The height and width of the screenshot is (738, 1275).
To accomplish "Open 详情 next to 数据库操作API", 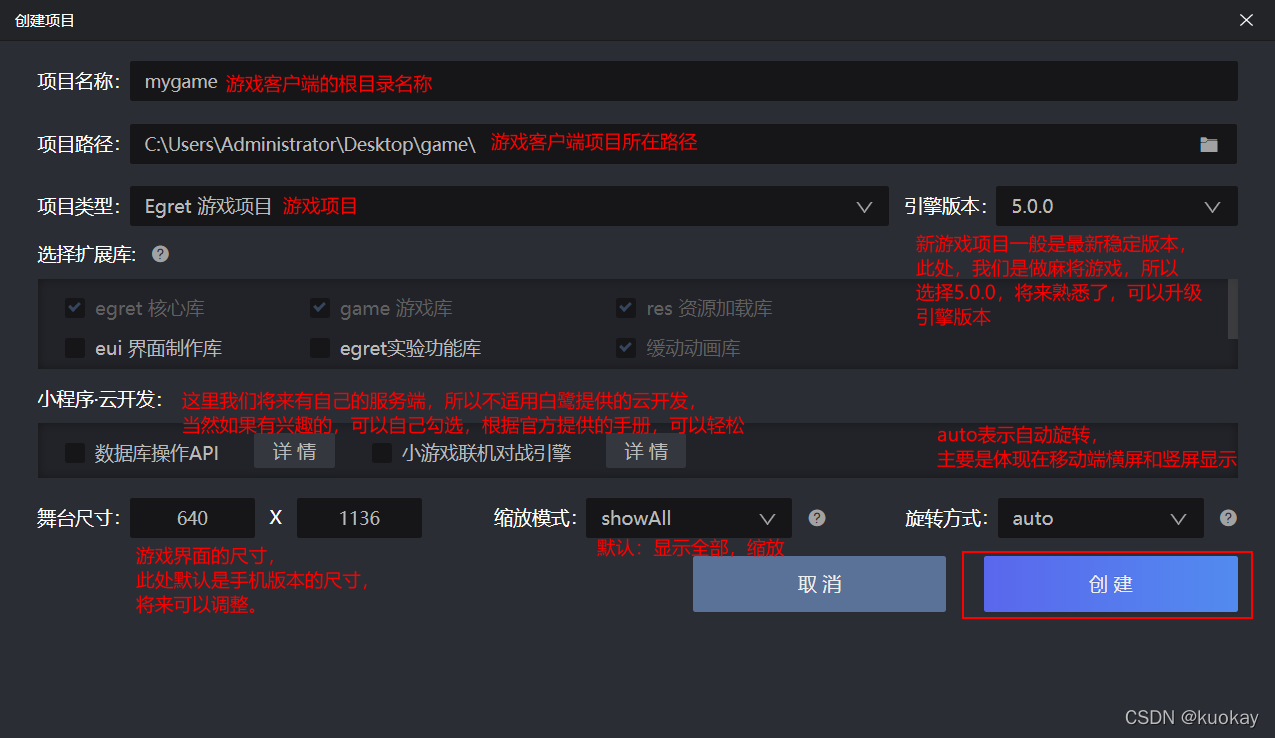I will point(293,451).
